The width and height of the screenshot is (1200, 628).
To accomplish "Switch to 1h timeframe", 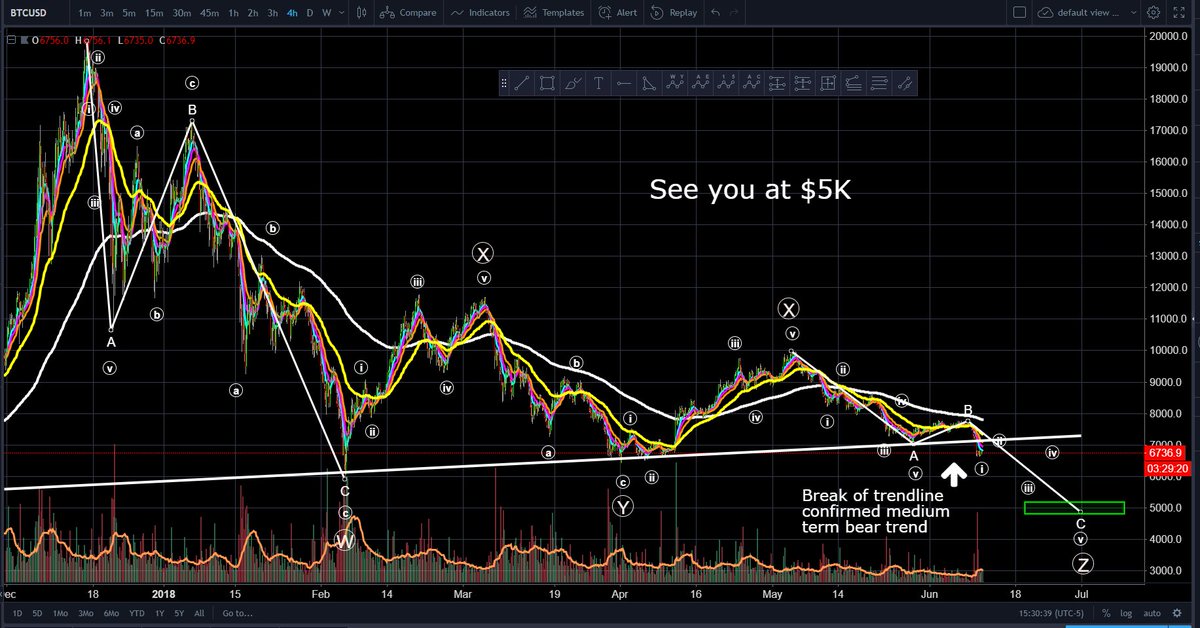I will point(233,12).
